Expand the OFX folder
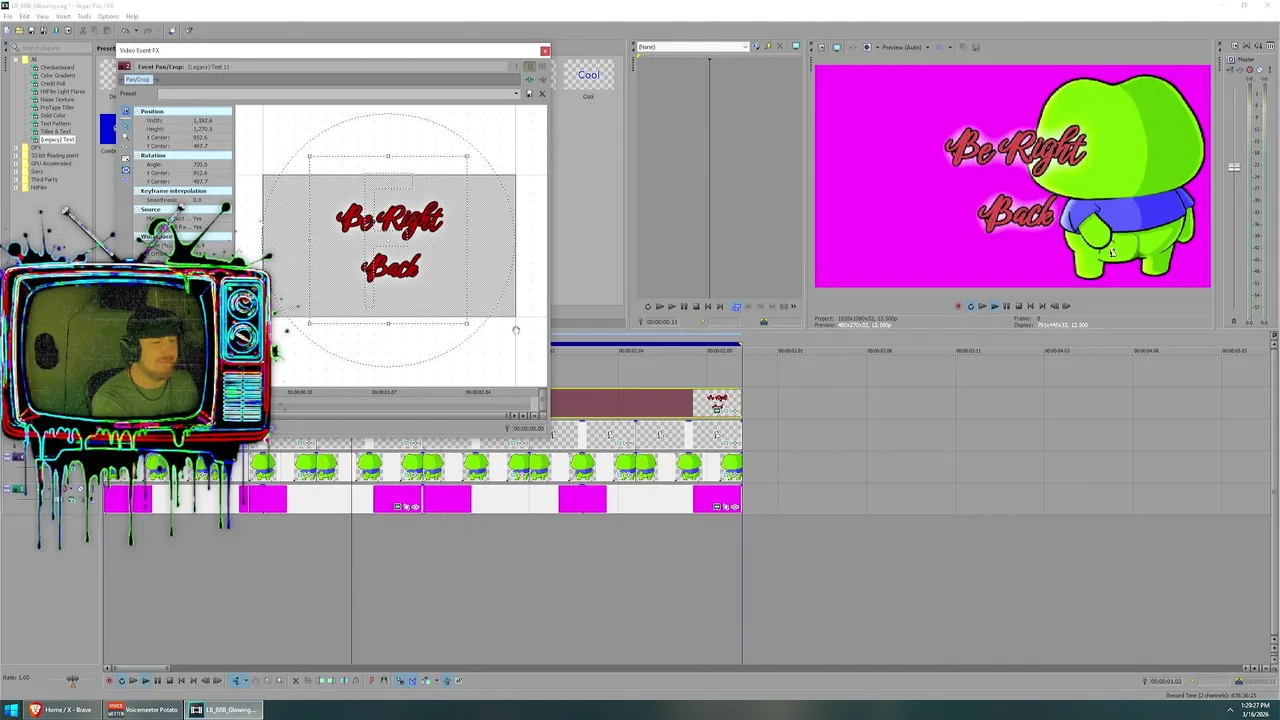 [x=16, y=147]
